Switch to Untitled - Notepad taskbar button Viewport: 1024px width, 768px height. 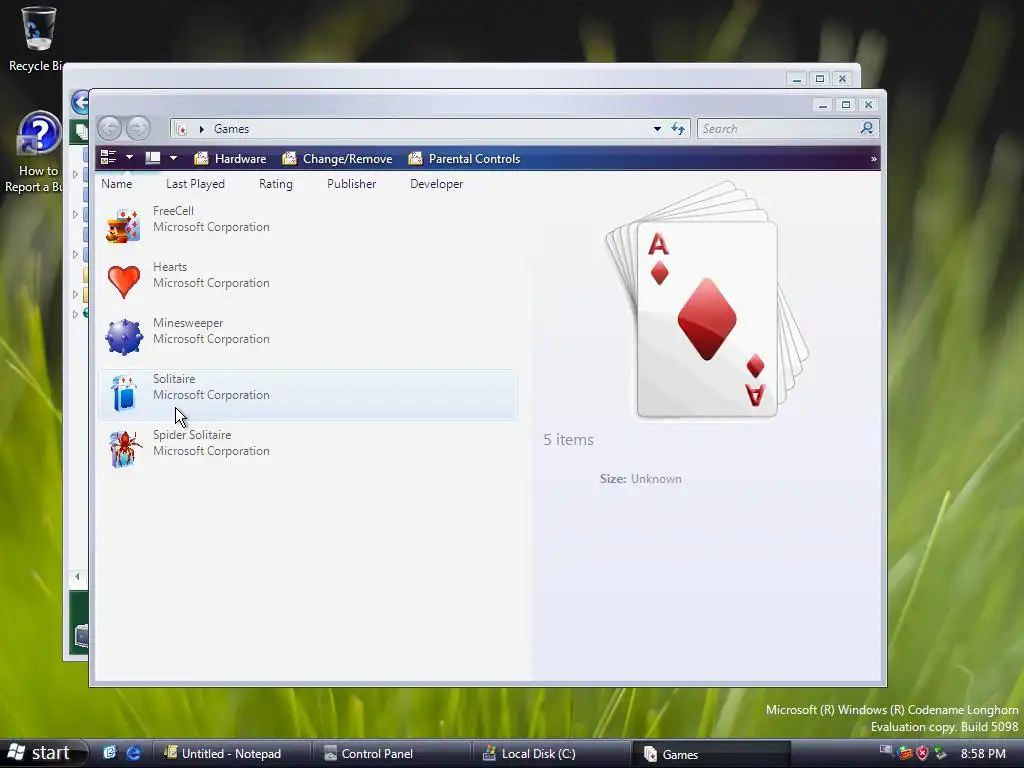coord(232,754)
